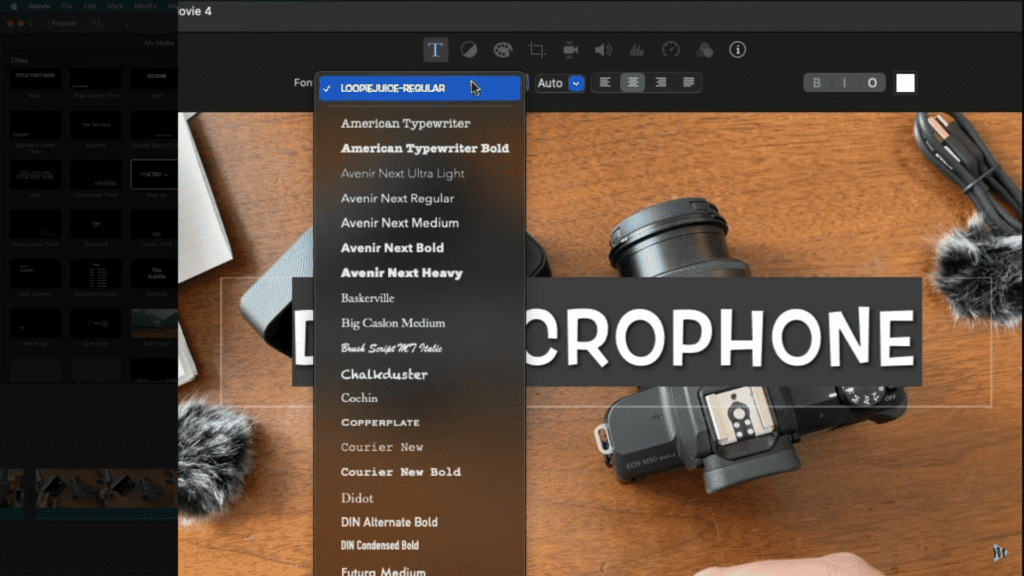Open the Edit menu
The height and width of the screenshot is (576, 1024).
tap(89, 6)
